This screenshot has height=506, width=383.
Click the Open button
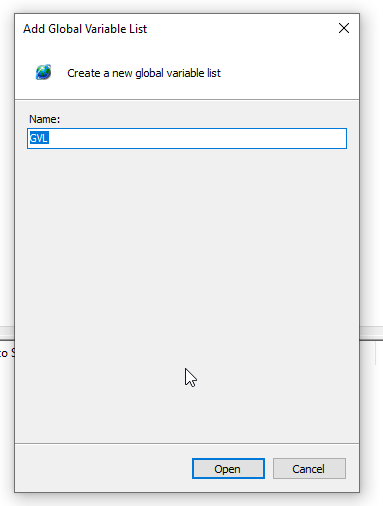tap(228, 468)
